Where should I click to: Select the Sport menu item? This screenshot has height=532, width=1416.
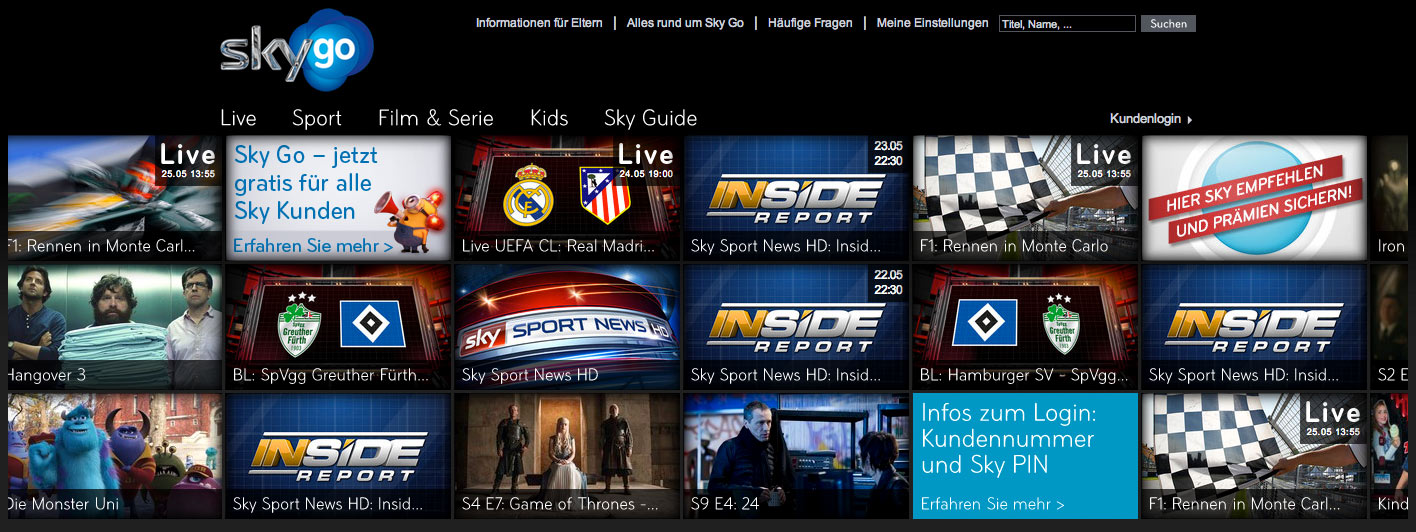point(317,118)
